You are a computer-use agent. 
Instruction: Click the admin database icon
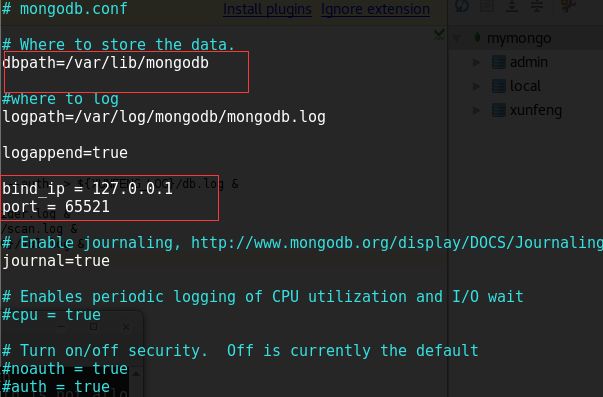coord(499,62)
